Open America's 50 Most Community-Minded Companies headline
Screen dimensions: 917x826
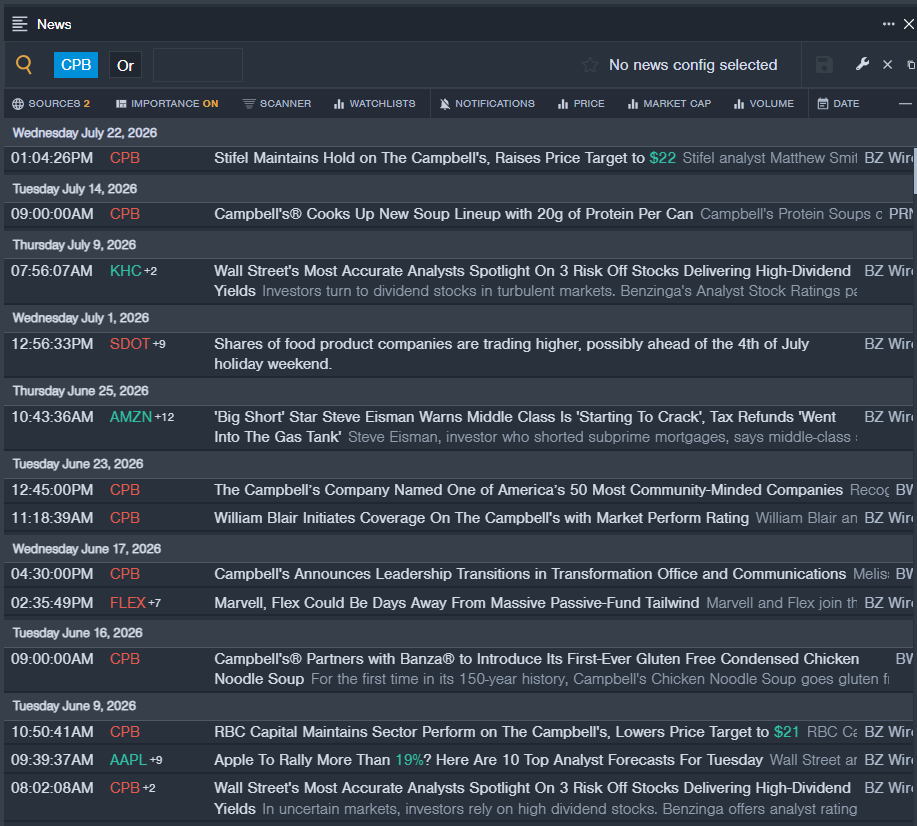[528, 490]
